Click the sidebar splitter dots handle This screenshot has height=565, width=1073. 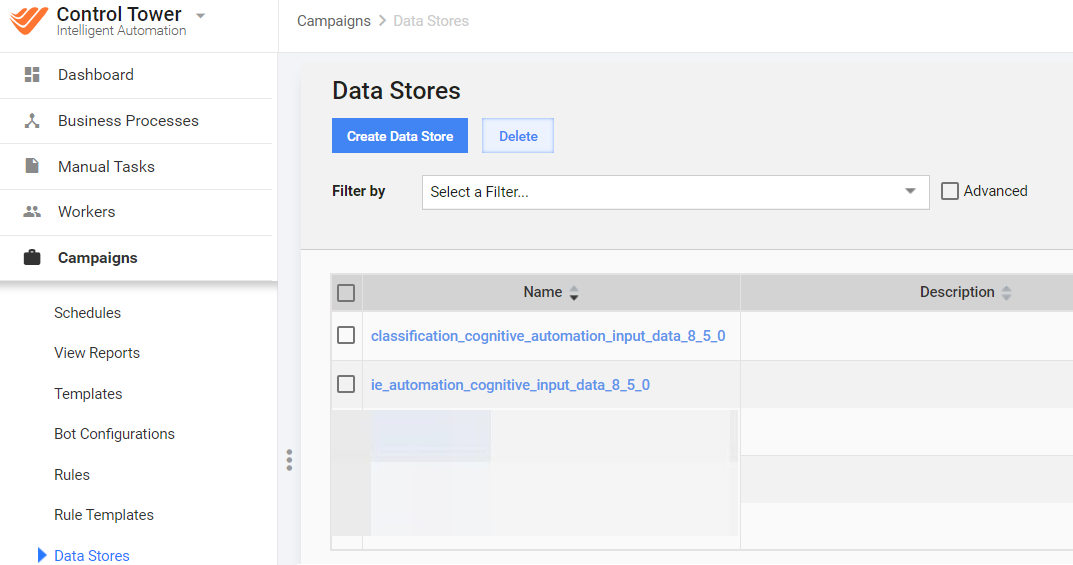coord(289,460)
